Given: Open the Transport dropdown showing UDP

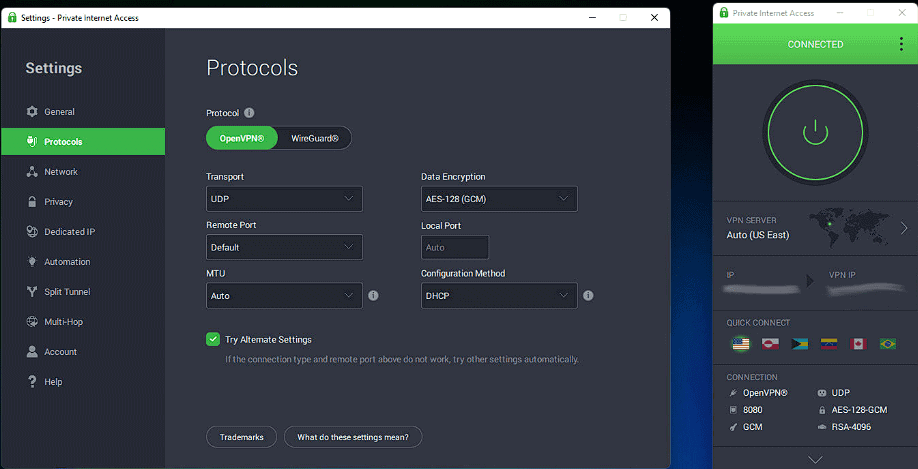Looking at the screenshot, I should point(285,199).
